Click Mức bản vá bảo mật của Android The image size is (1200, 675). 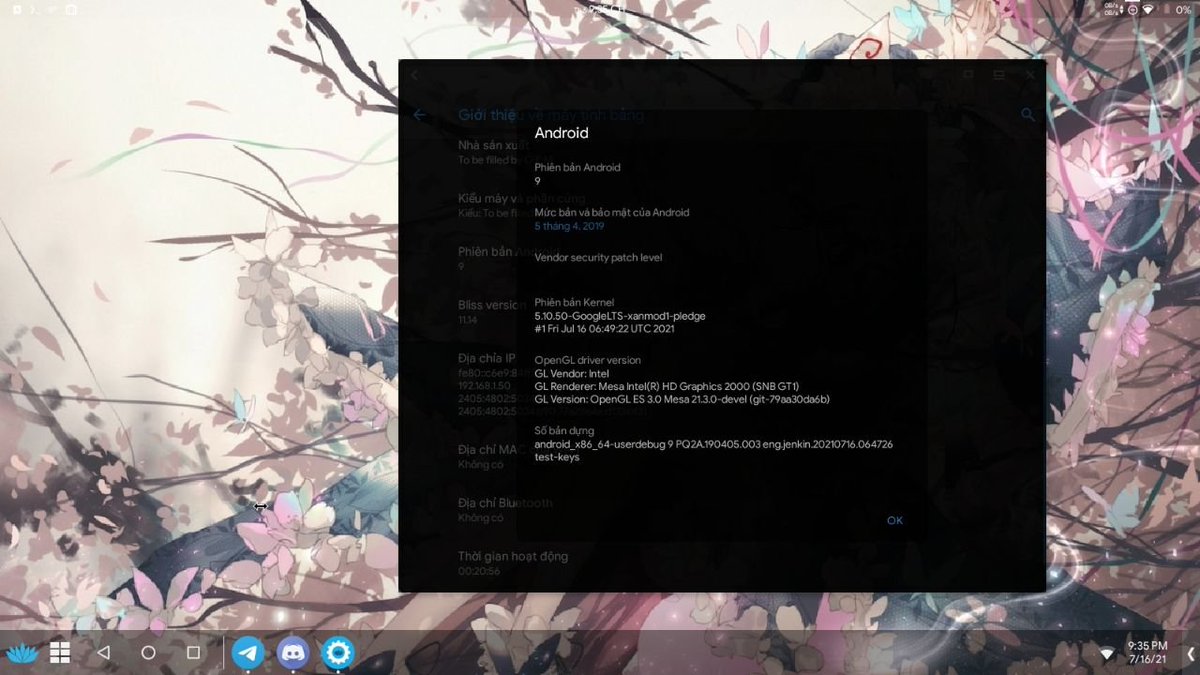(x=611, y=212)
